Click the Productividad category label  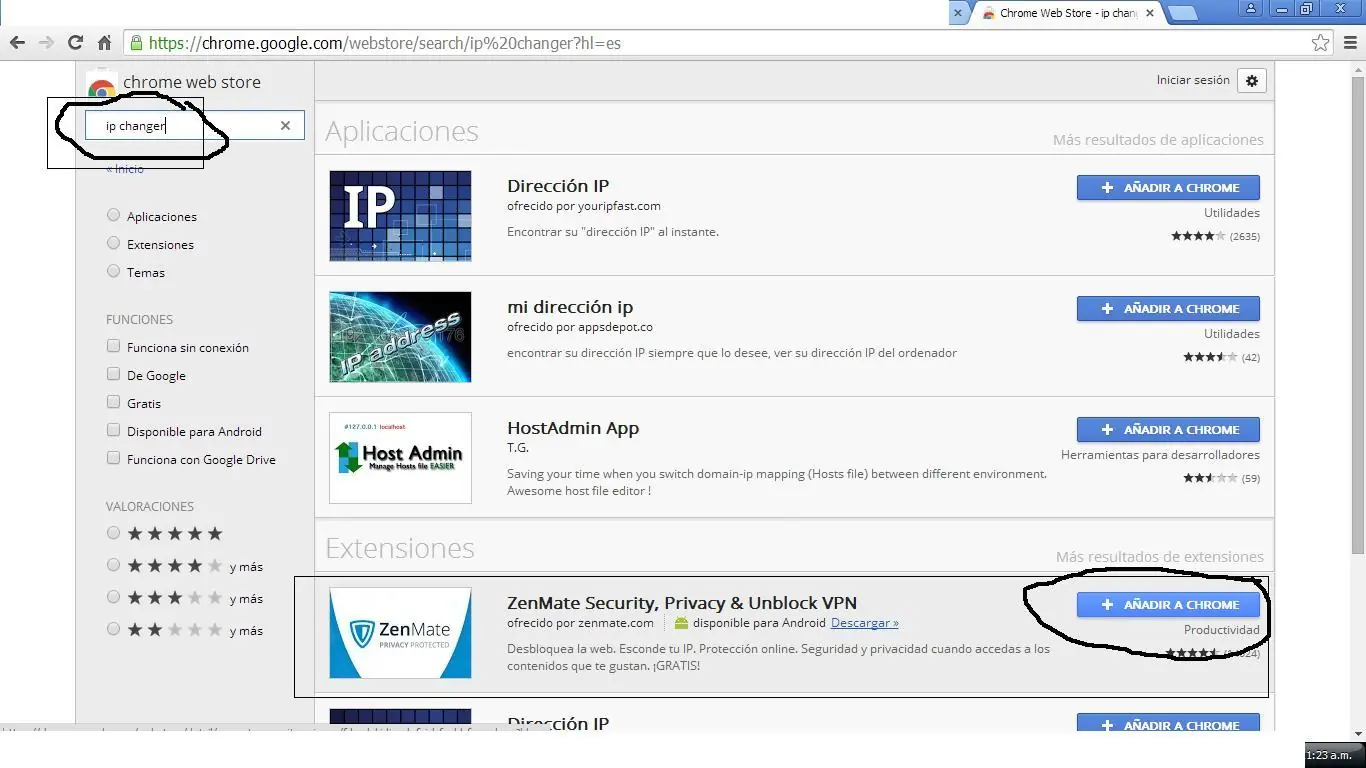click(x=1222, y=630)
